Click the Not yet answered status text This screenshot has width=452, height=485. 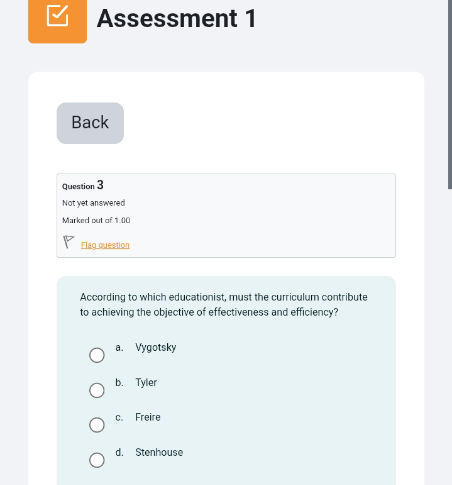pyautogui.click(x=94, y=203)
